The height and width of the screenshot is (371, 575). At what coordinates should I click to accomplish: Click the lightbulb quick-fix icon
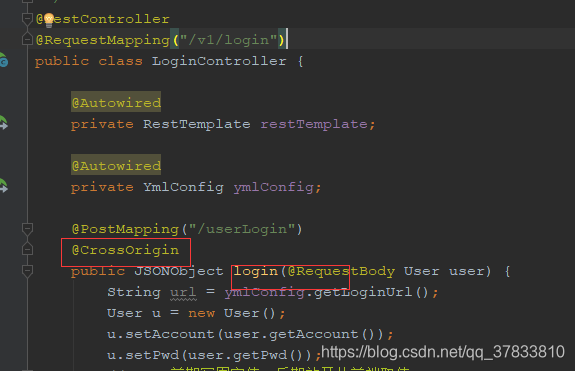49,20
